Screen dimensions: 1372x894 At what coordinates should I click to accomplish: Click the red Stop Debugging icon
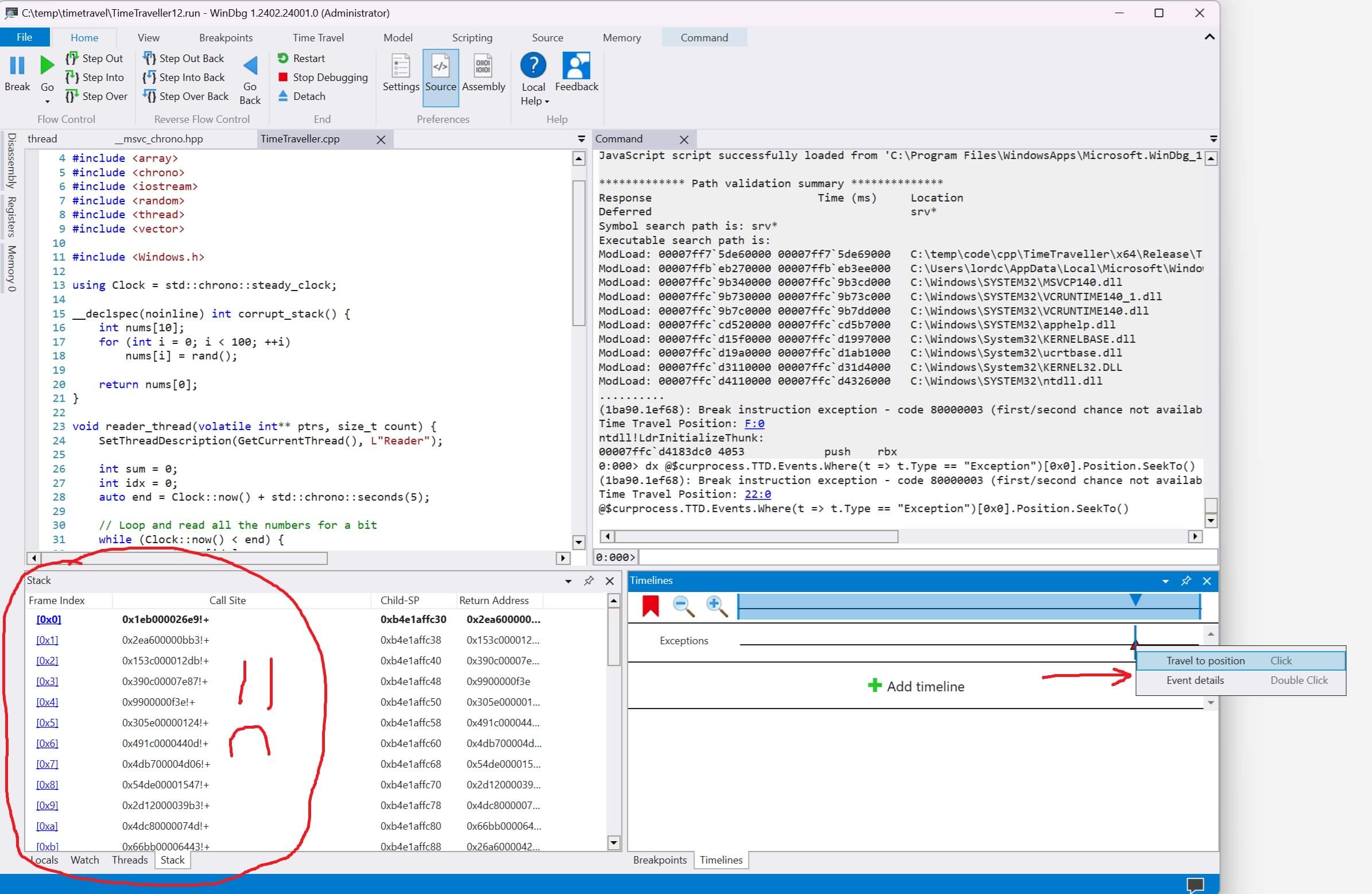click(x=282, y=78)
